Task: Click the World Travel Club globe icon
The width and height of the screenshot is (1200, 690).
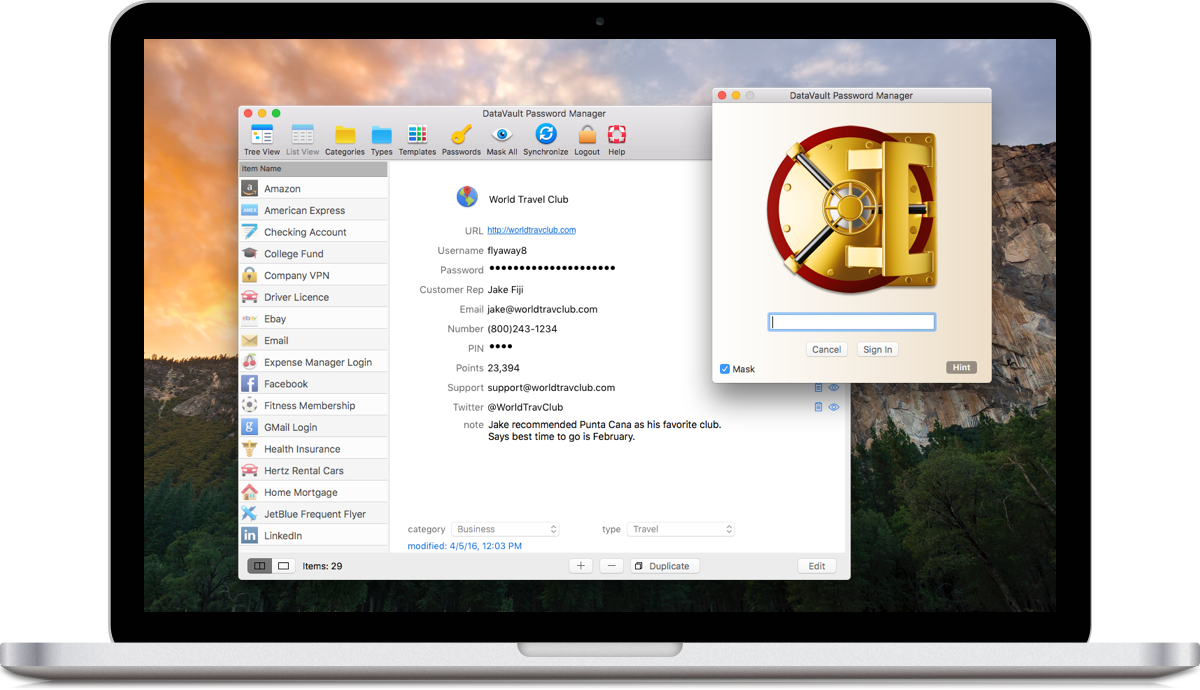Action: 467,197
